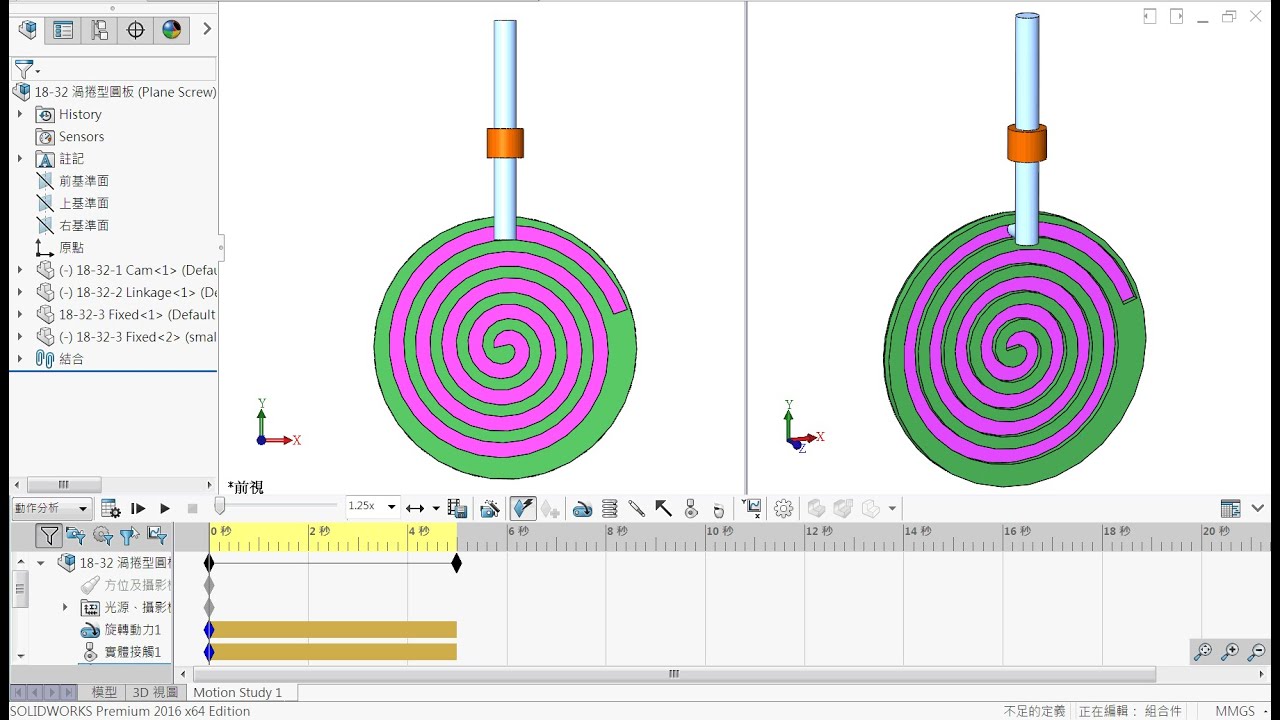Image resolution: width=1280 pixels, height=720 pixels.
Task: Open the PropertyManager tab
Action: [63, 30]
